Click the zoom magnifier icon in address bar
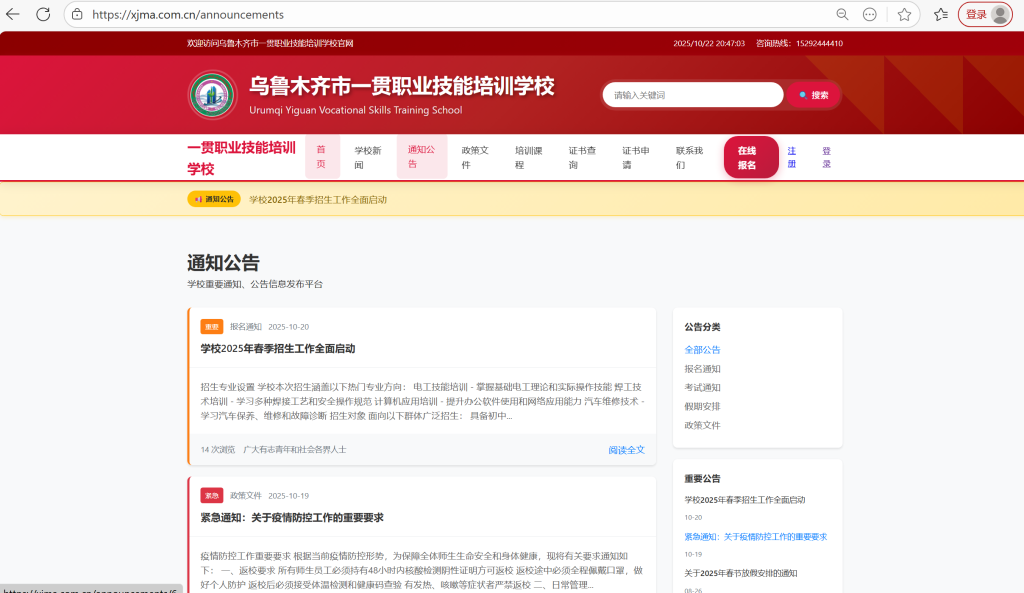The width and height of the screenshot is (1024, 593). [842, 14]
